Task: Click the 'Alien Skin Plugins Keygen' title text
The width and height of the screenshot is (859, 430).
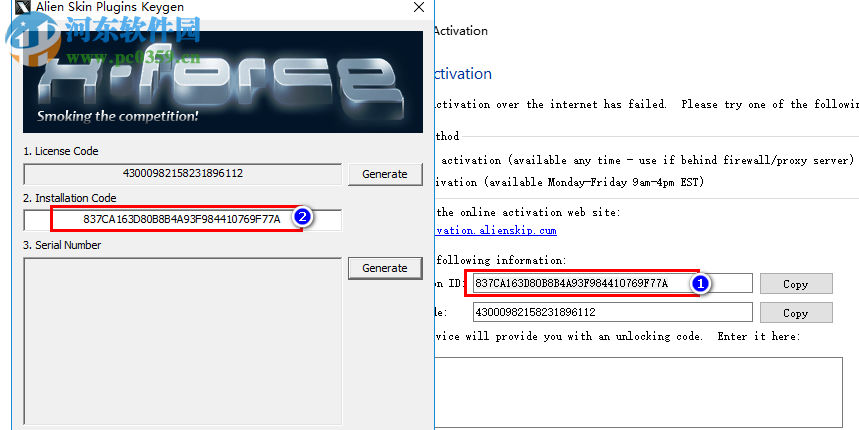Action: pos(110,7)
